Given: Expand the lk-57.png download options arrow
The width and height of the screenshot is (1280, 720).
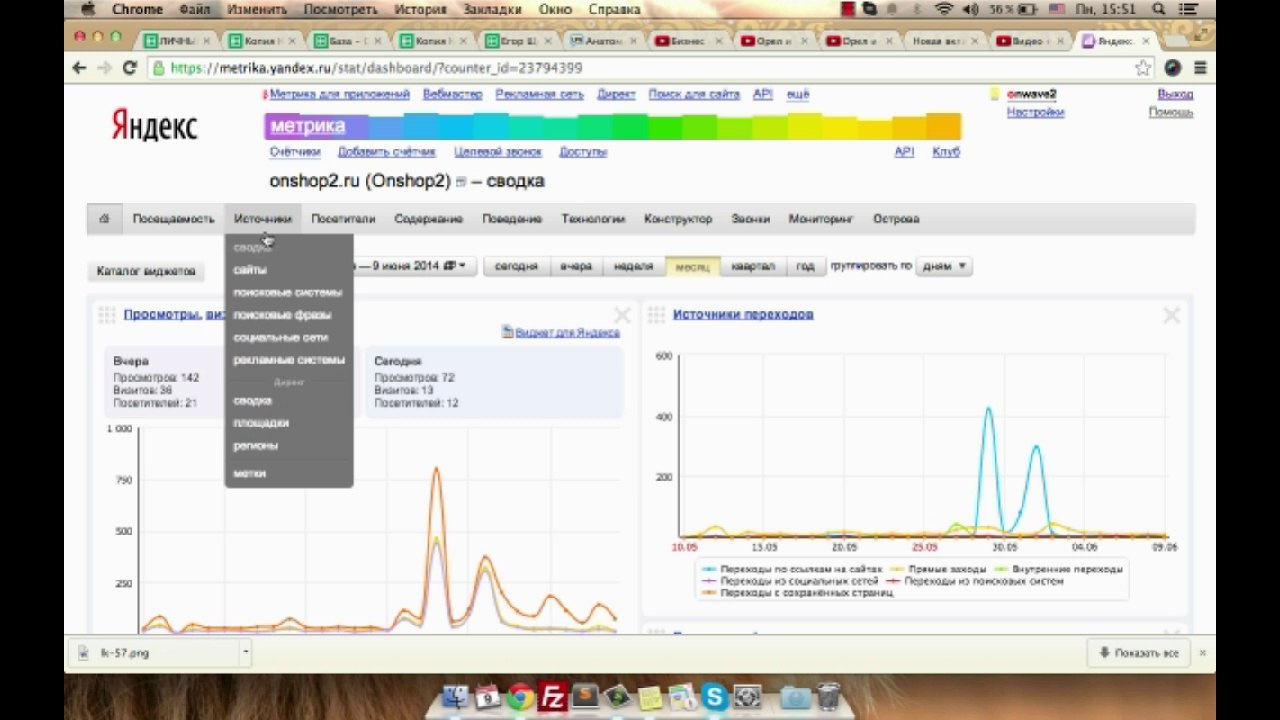Looking at the screenshot, I should 245,653.
